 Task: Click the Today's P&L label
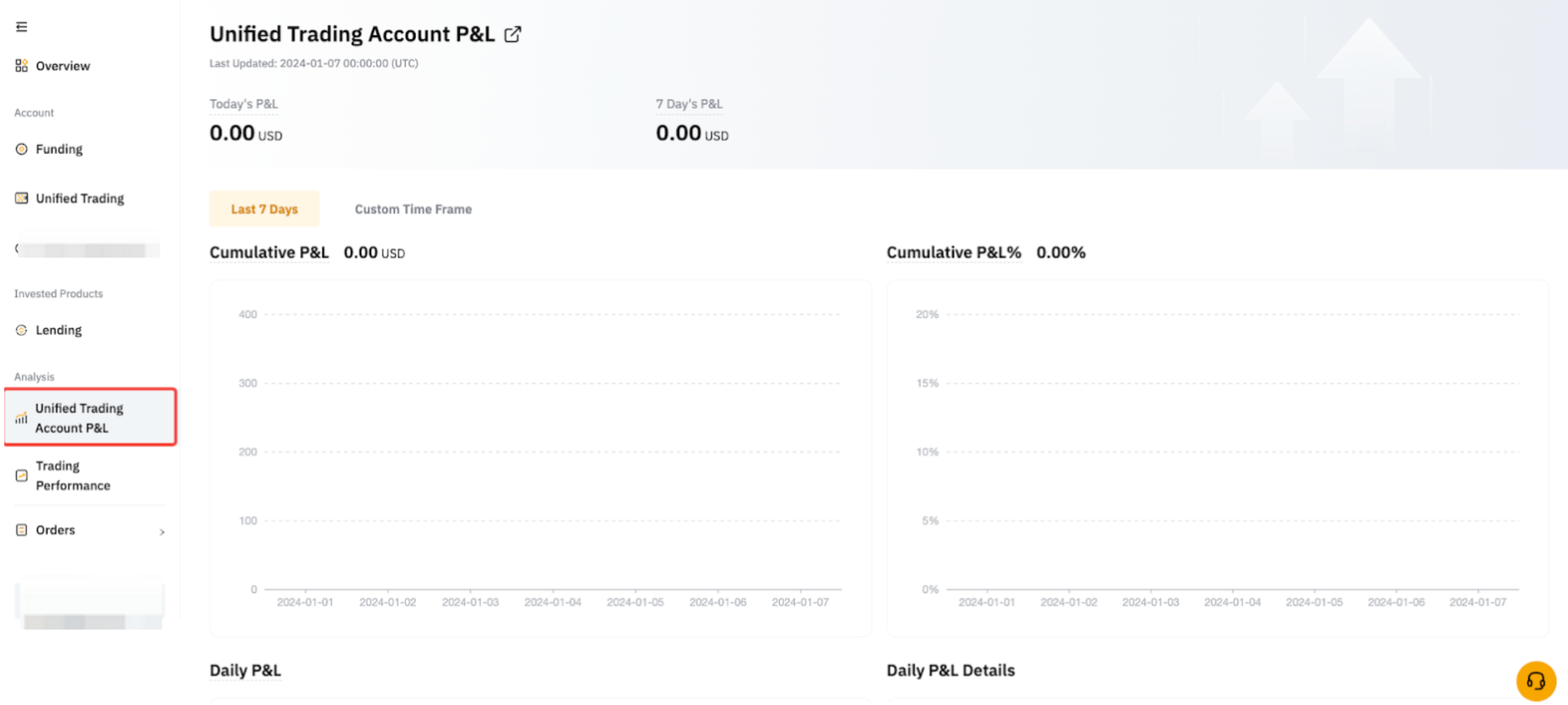pos(243,104)
